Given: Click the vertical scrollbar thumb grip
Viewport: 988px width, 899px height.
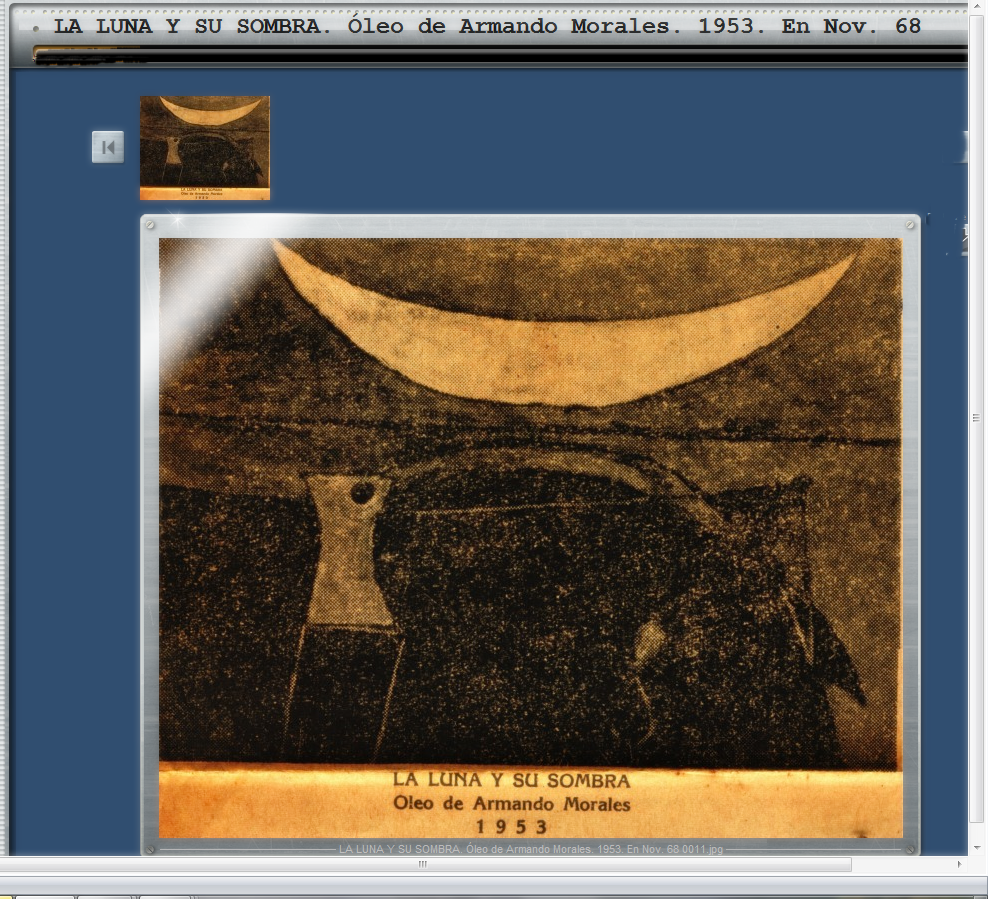Looking at the screenshot, I should (976, 418).
